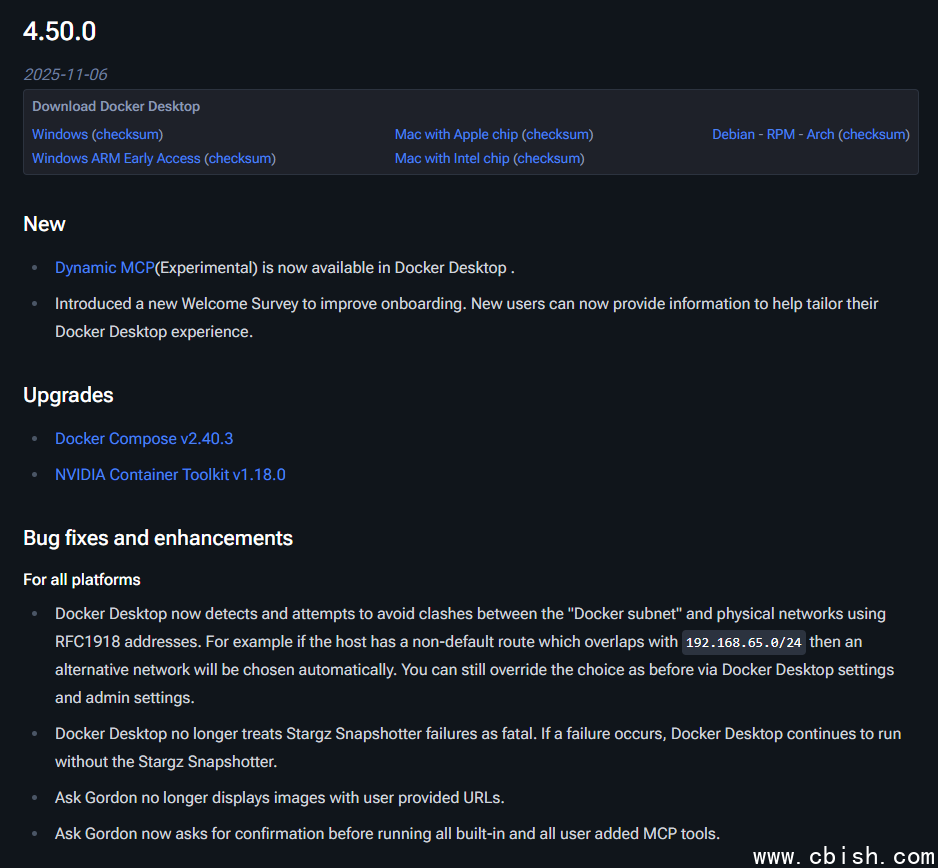The width and height of the screenshot is (938, 868).
Task: Click the Debian download link
Action: 733,134
